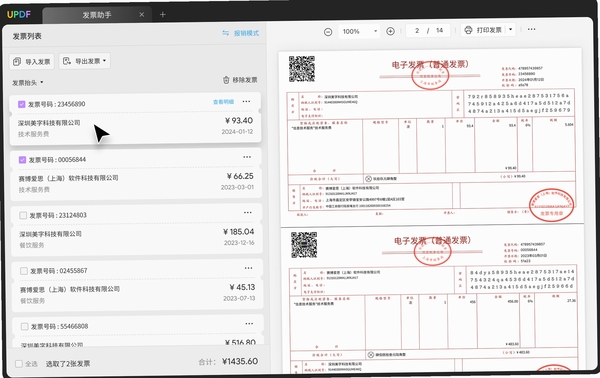Click 餐饮服务 label under invoice 23124803
The width and height of the screenshot is (600, 378).
[x=32, y=245]
